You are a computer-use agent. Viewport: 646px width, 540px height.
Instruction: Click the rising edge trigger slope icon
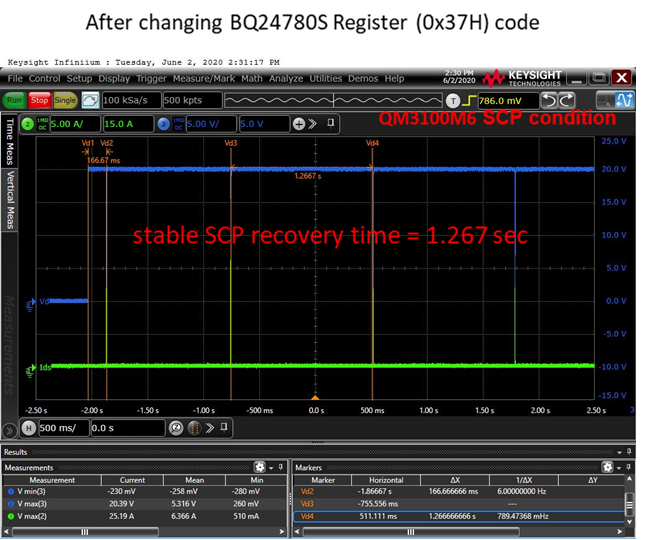[x=469, y=101]
